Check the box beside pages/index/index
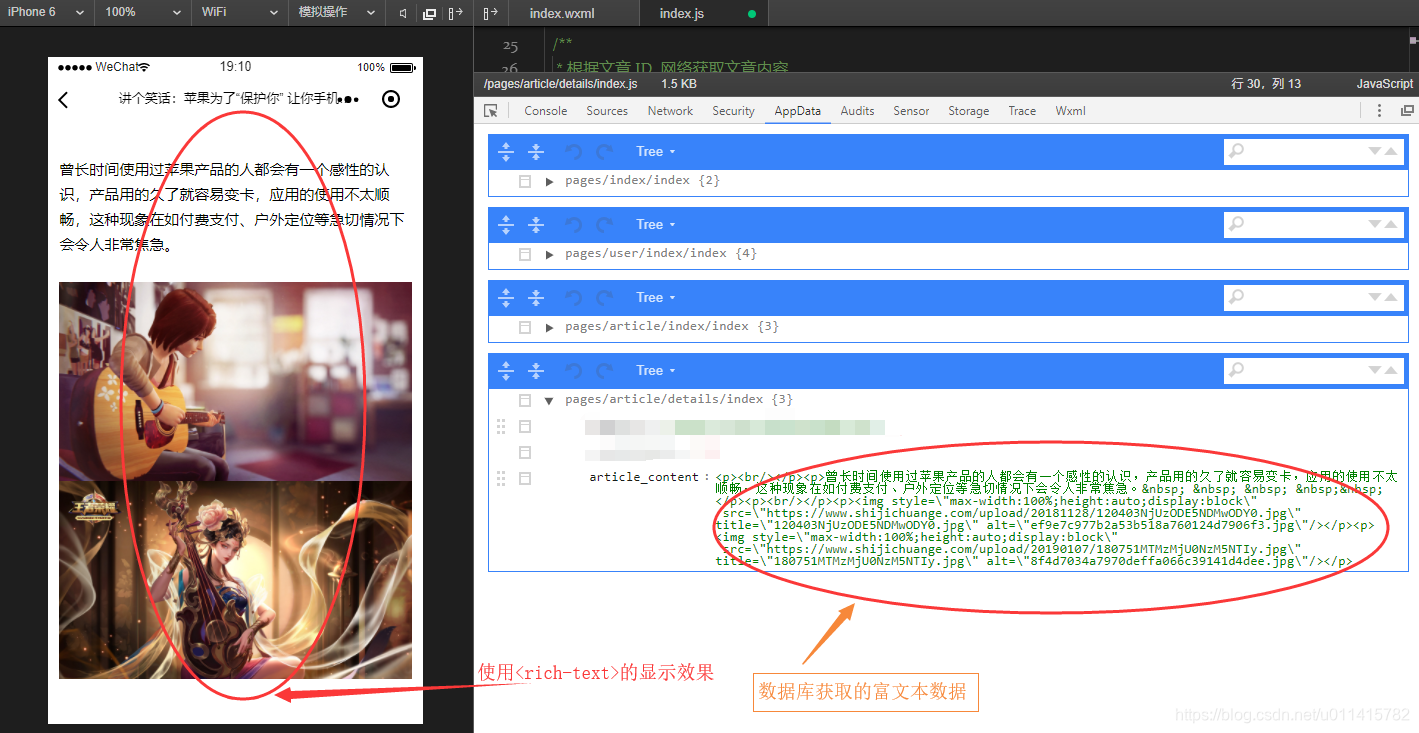The height and width of the screenshot is (733, 1419). coord(524,182)
